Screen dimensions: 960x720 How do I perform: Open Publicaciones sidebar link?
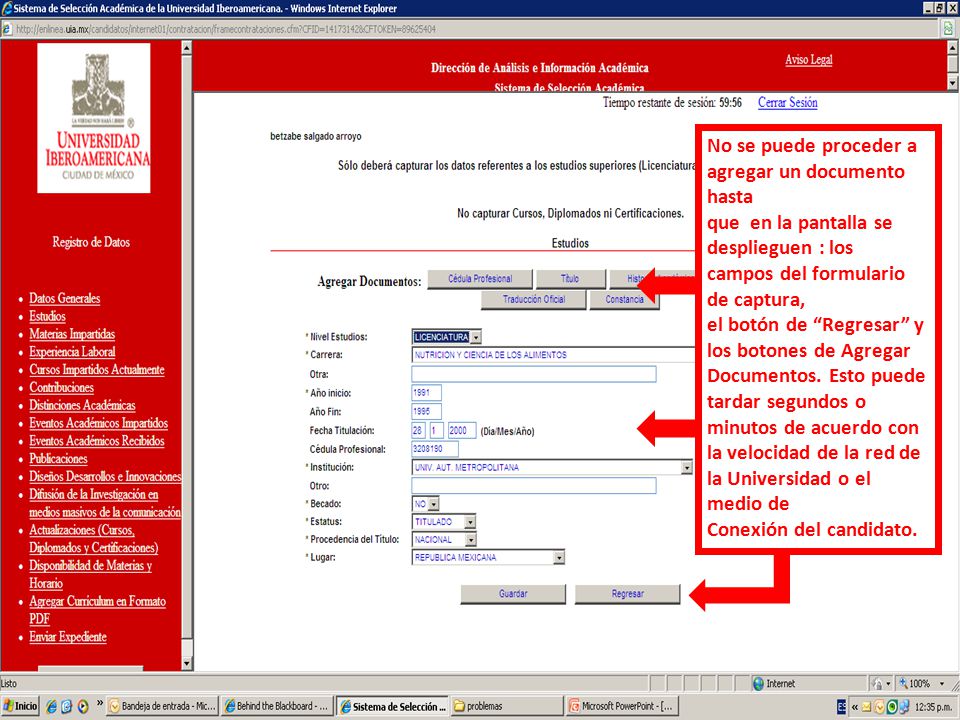tap(58, 458)
